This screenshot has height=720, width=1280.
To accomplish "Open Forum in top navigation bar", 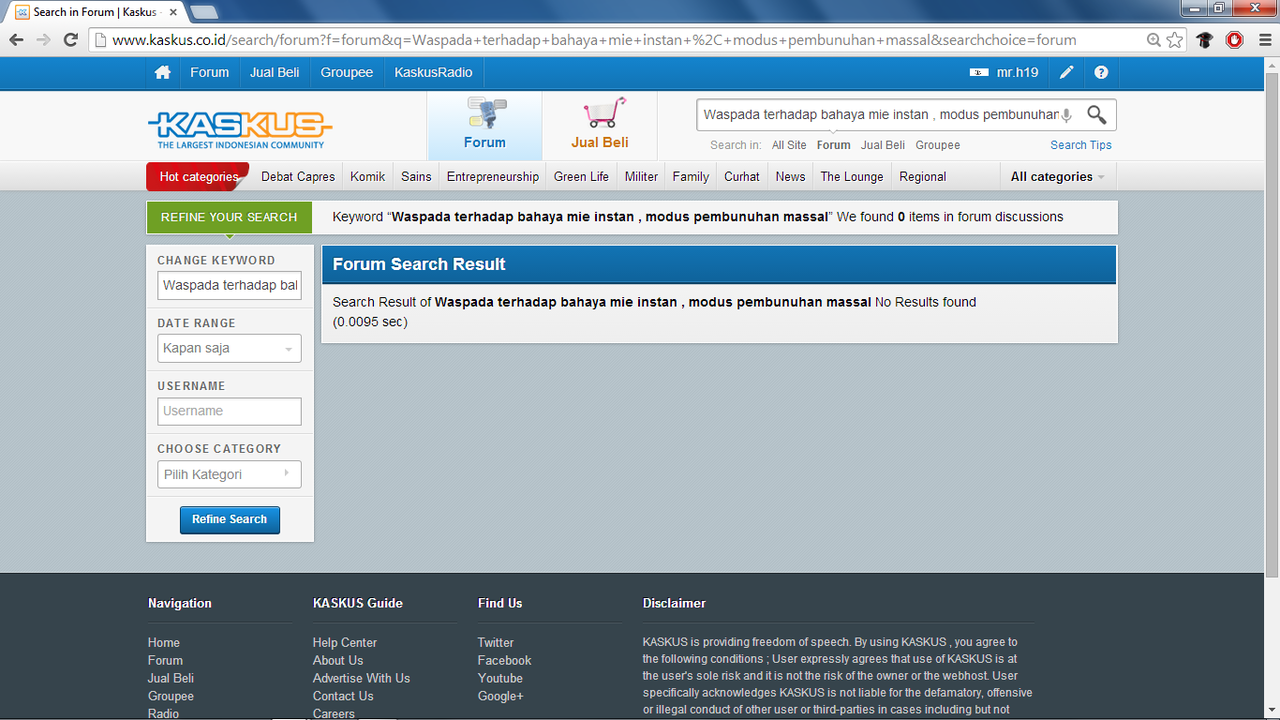I will tap(210, 73).
